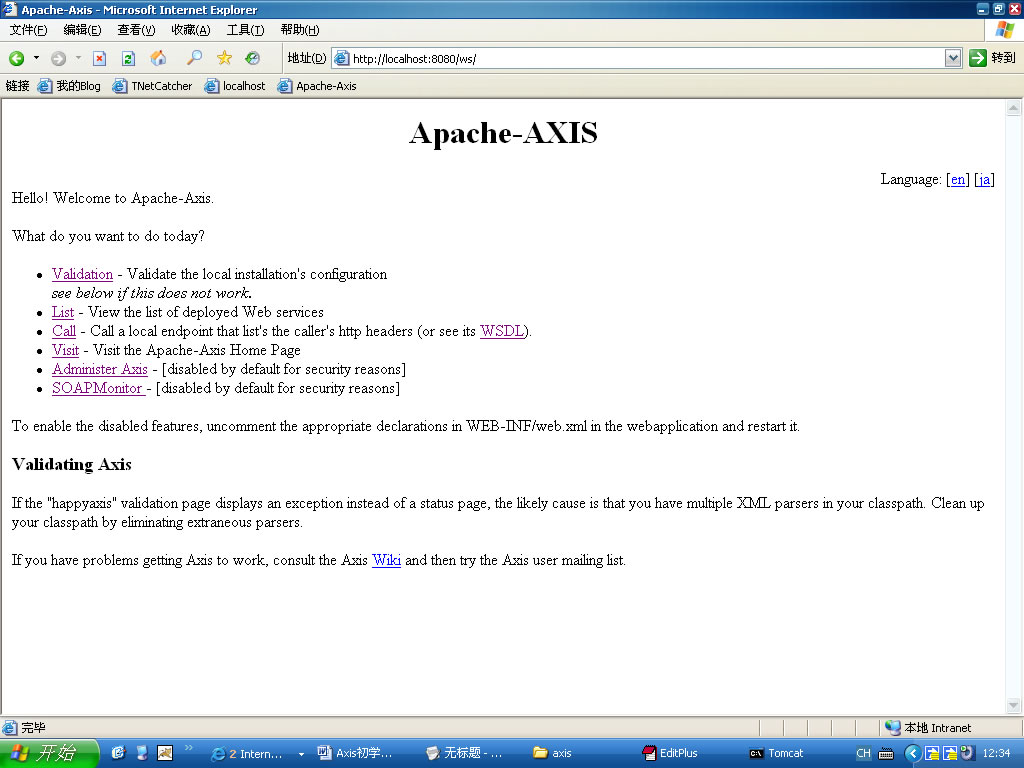Switch language to Japanese via ja link
This screenshot has height=768, width=1024.
tap(985, 180)
